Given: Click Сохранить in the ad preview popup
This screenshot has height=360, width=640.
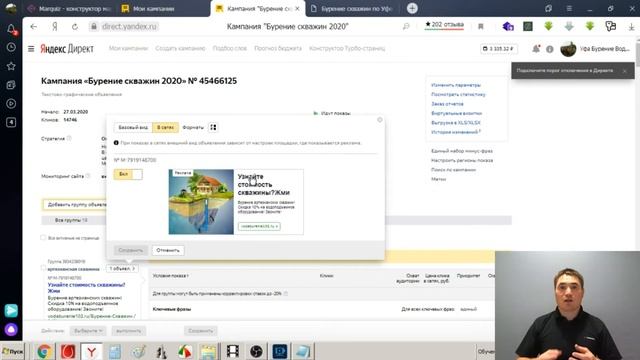Looking at the screenshot, I should (131, 250).
